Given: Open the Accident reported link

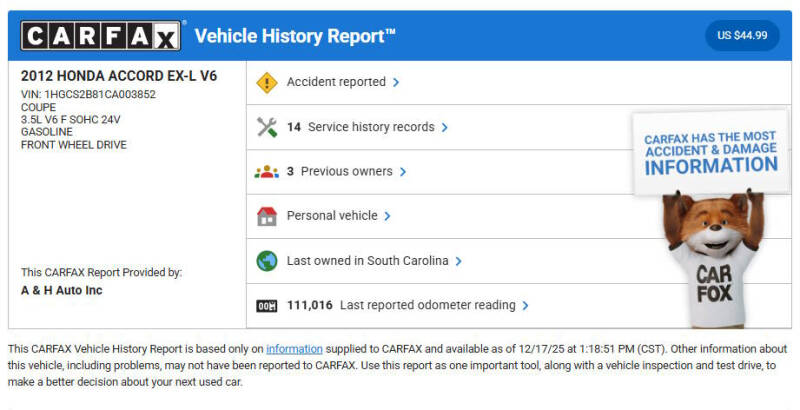Looking at the screenshot, I should pos(336,82).
